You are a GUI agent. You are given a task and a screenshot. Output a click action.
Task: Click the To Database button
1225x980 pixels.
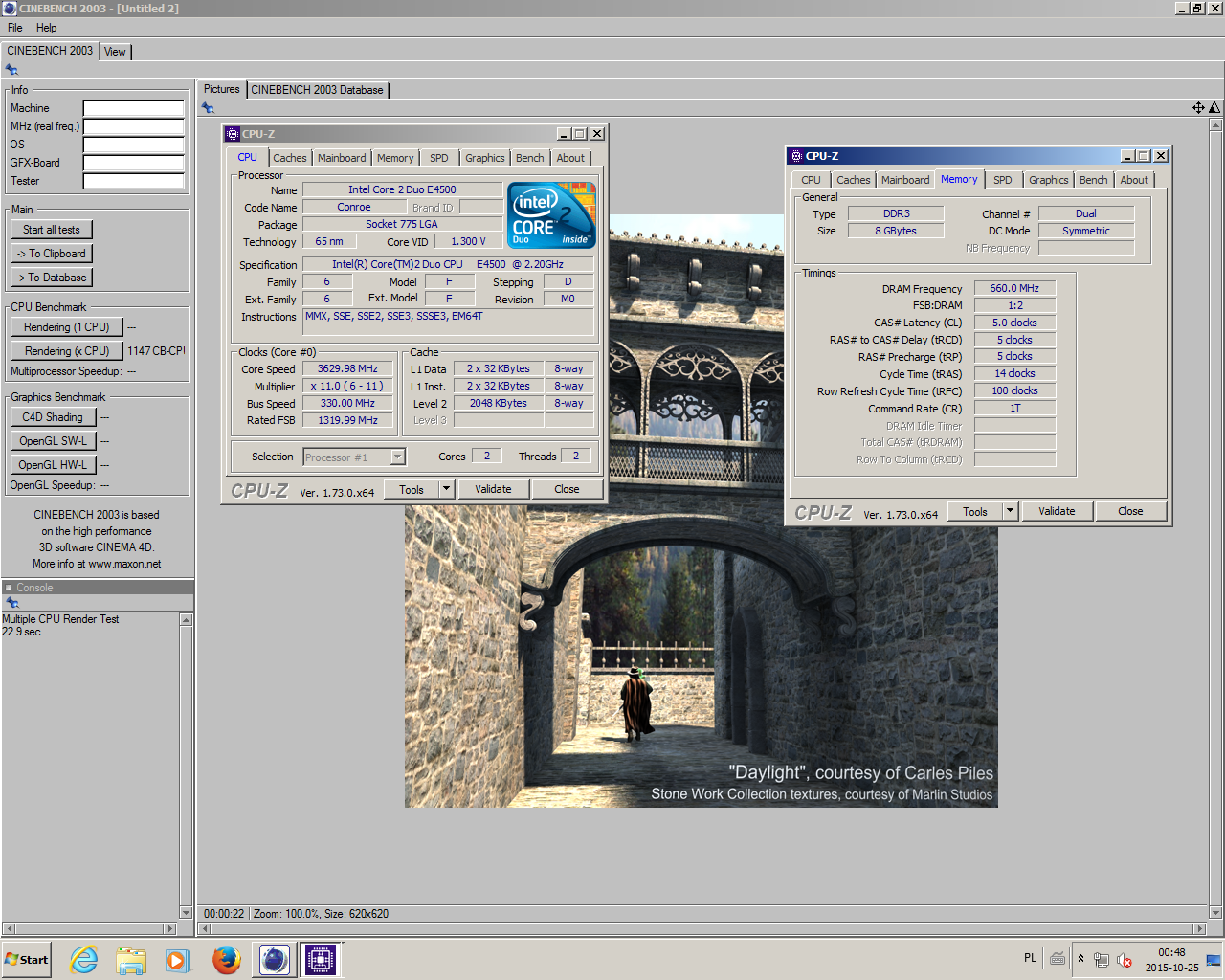coord(52,278)
